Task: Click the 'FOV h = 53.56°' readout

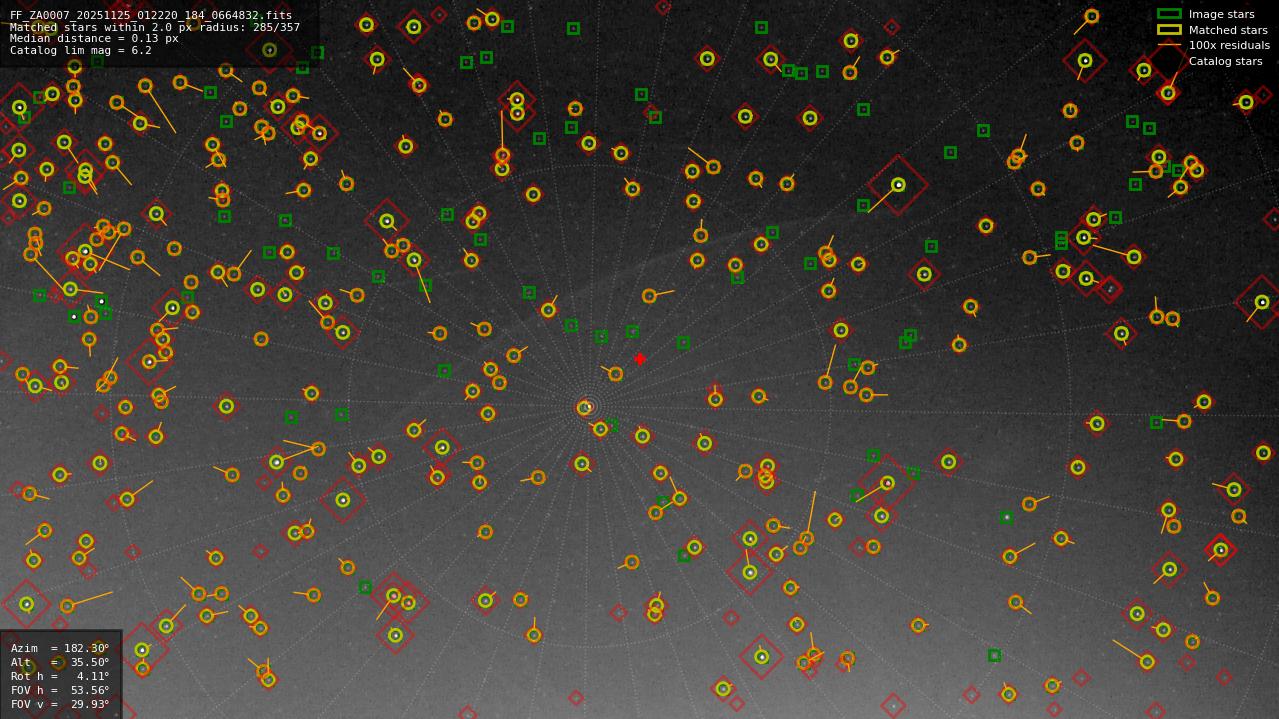Action: click(60, 690)
